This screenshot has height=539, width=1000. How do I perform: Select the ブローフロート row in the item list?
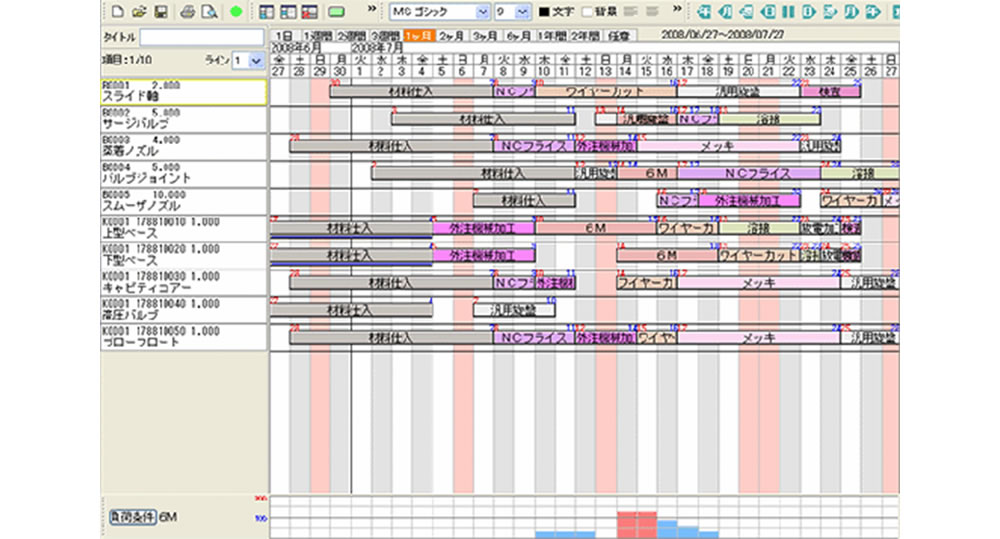point(184,338)
